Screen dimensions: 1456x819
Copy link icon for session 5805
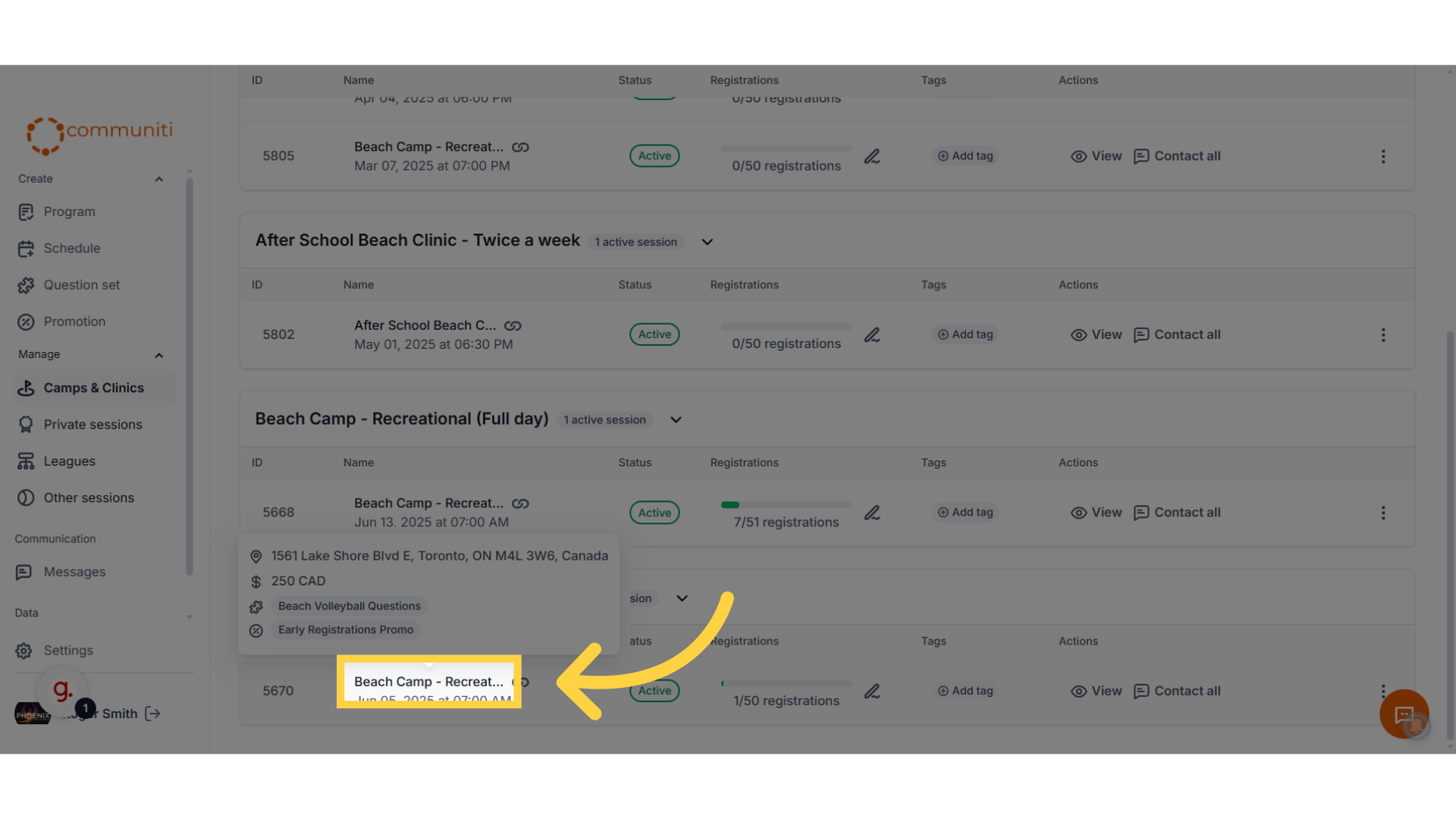point(520,147)
